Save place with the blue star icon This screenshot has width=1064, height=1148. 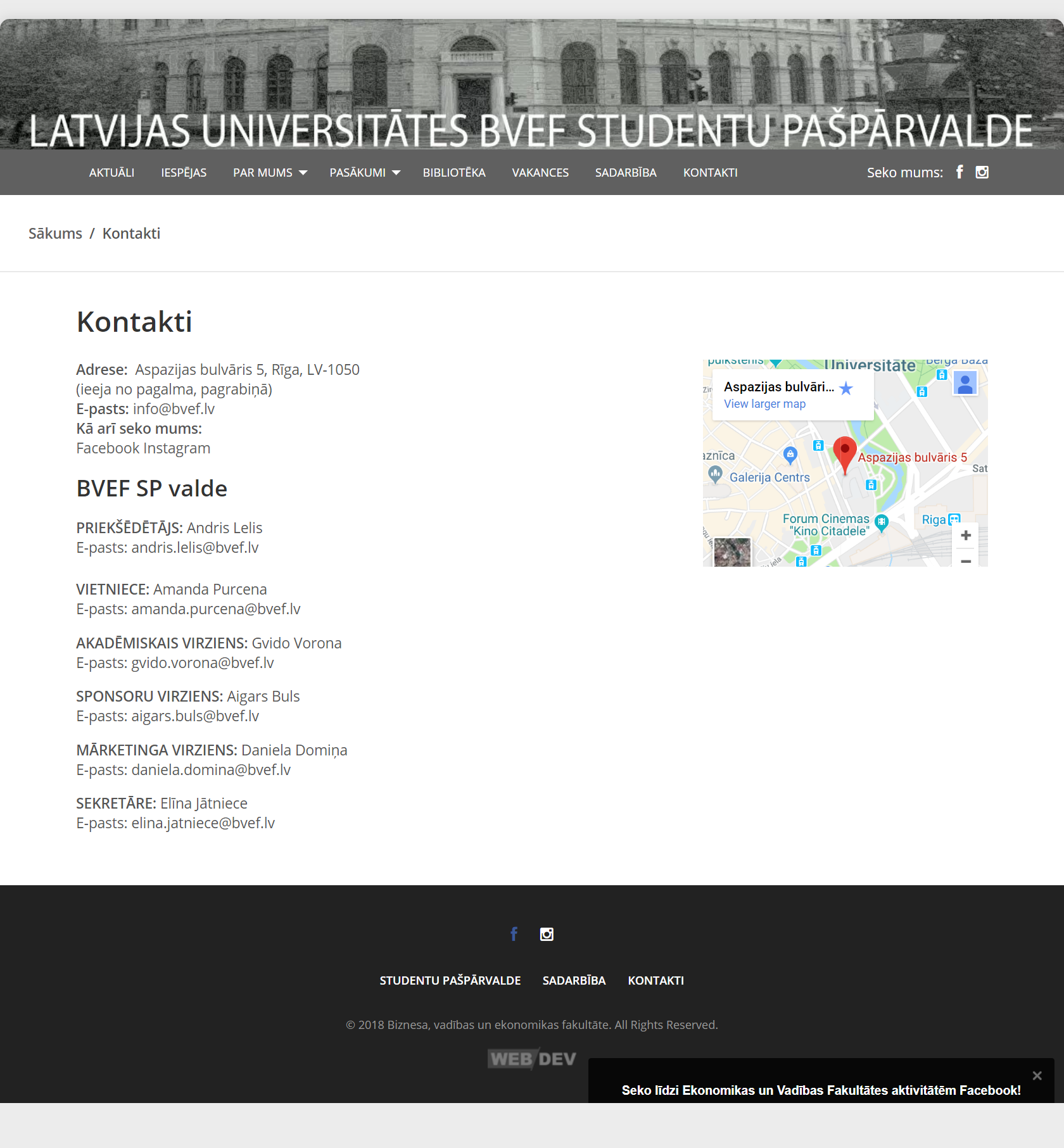pyautogui.click(x=846, y=388)
